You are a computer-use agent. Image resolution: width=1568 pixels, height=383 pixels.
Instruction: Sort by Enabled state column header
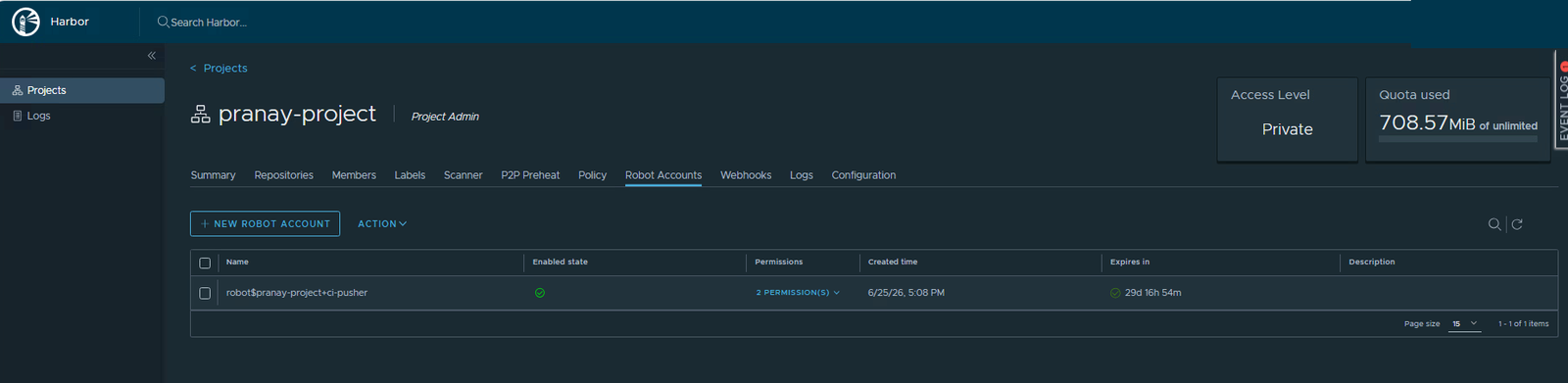tap(560, 263)
